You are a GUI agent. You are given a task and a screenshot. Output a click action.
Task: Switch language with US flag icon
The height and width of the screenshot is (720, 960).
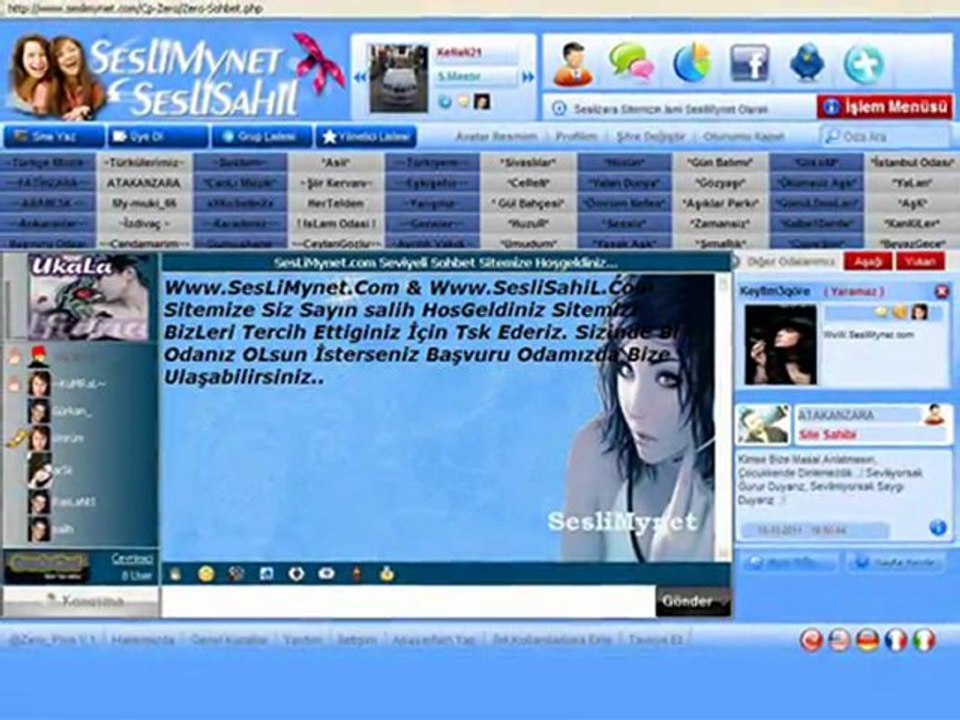(x=839, y=640)
